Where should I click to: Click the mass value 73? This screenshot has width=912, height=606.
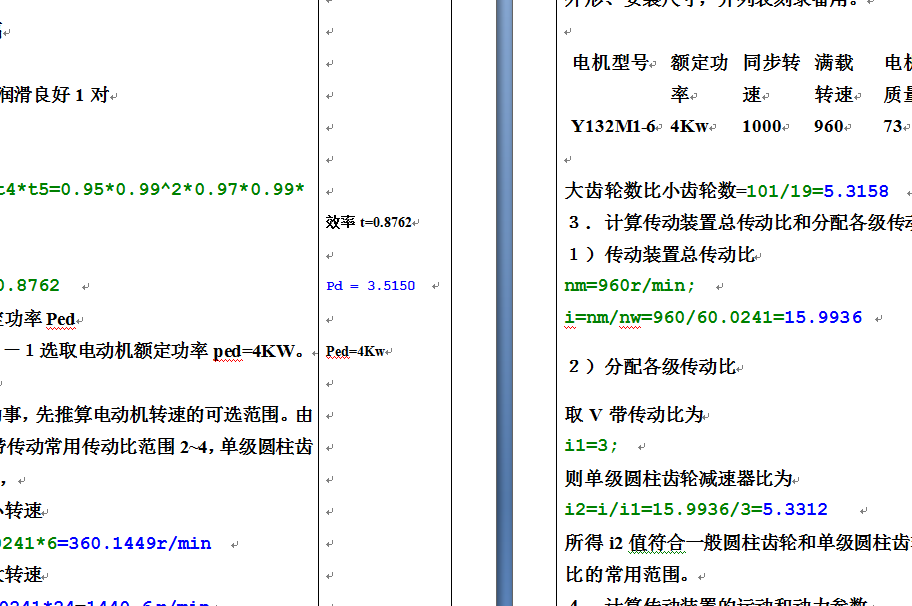tap(893, 126)
